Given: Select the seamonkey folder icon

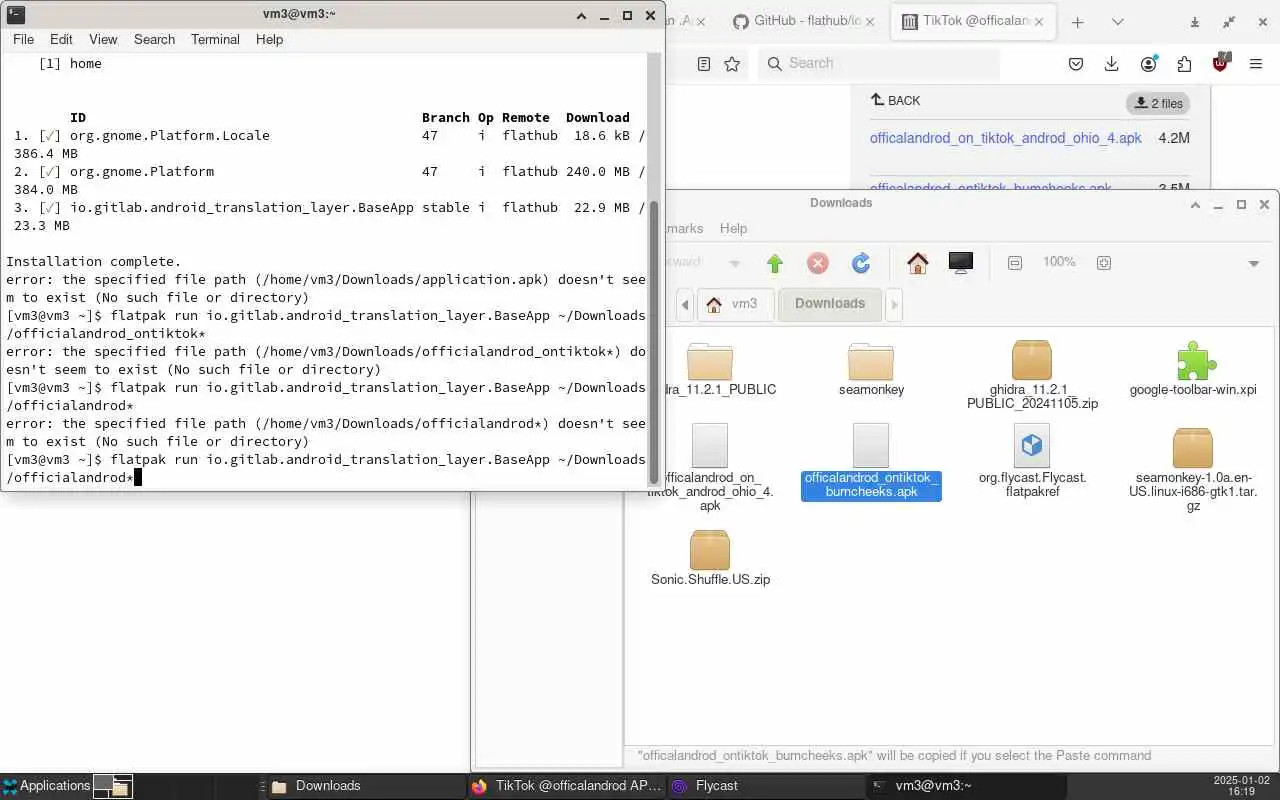Looking at the screenshot, I should click(x=871, y=360).
